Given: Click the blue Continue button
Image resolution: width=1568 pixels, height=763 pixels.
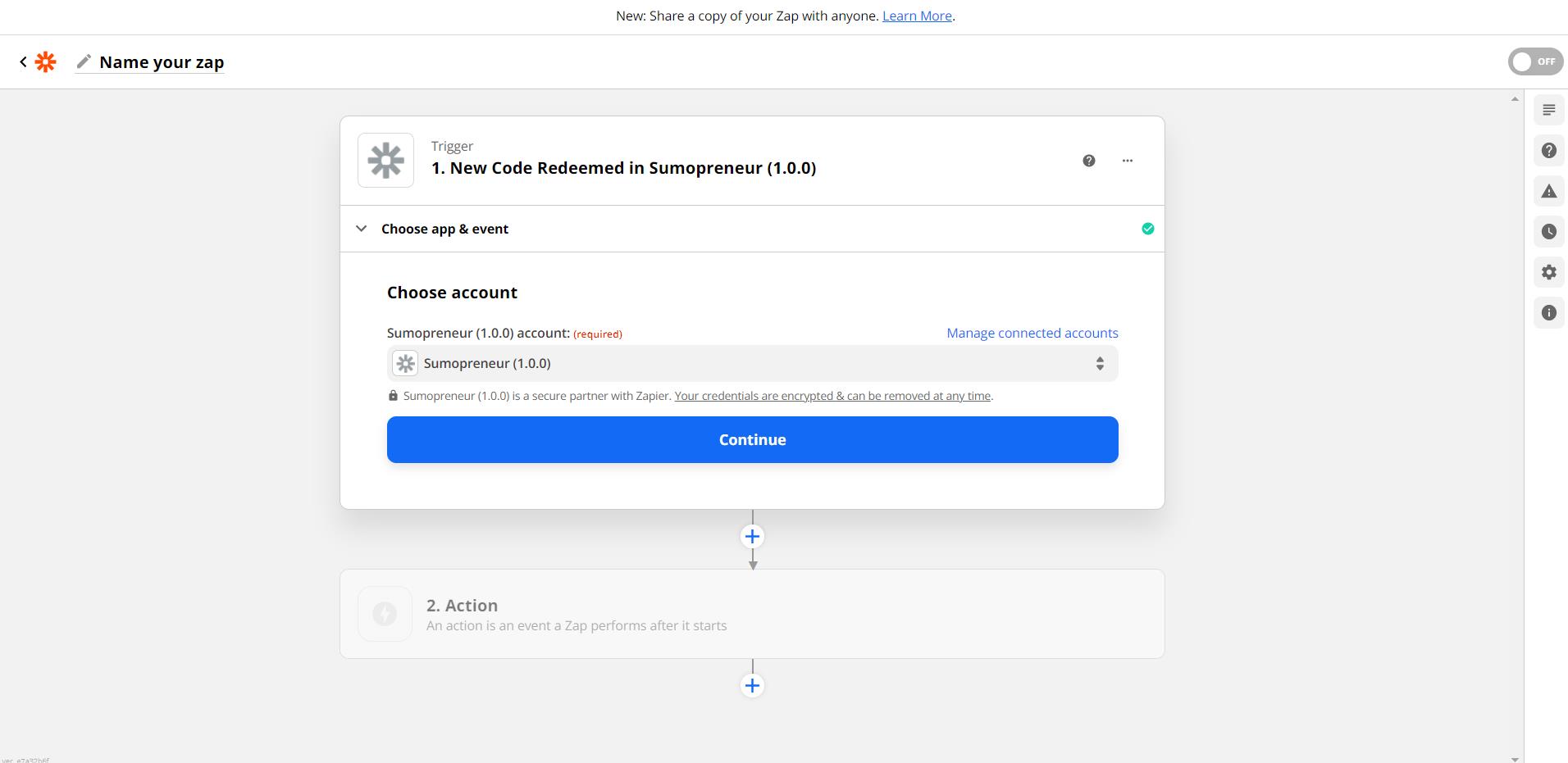Looking at the screenshot, I should click(752, 439).
